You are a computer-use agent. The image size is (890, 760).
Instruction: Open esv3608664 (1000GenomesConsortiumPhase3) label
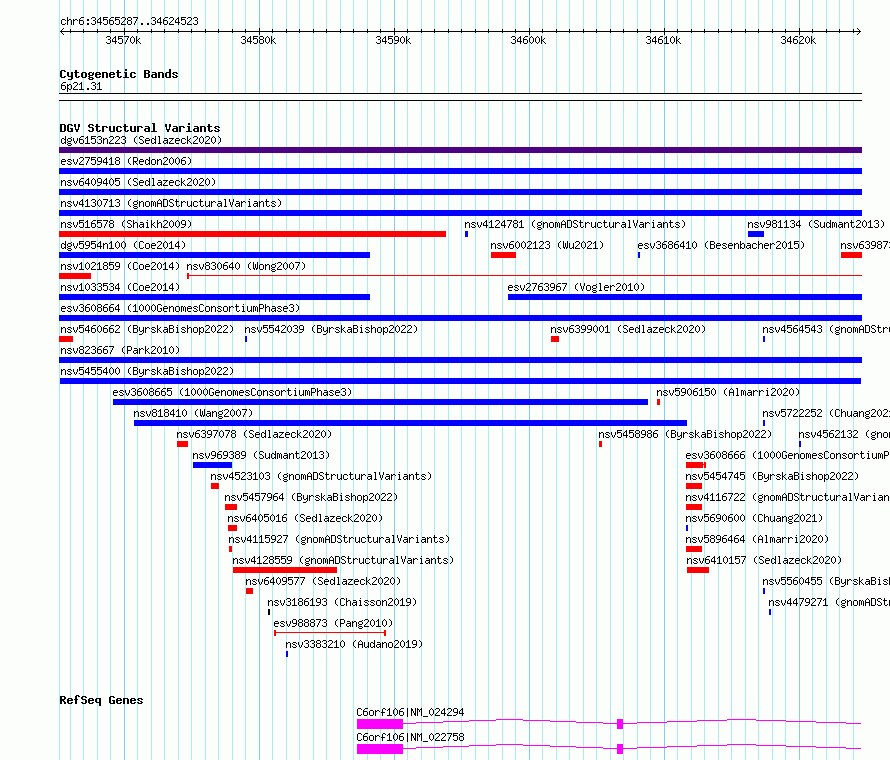pyautogui.click(x=180, y=308)
